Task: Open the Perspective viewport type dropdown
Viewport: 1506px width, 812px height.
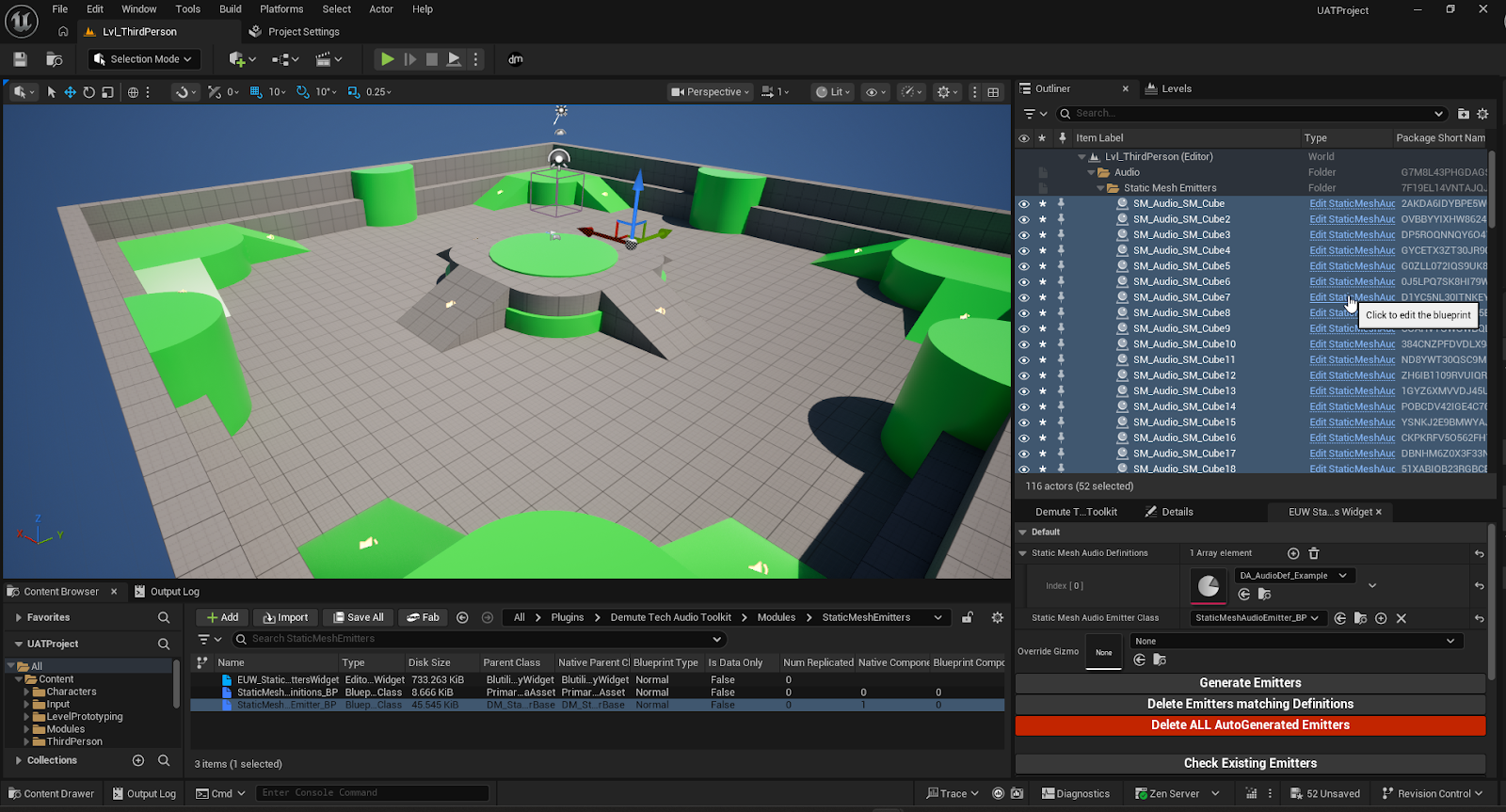Action: click(711, 92)
